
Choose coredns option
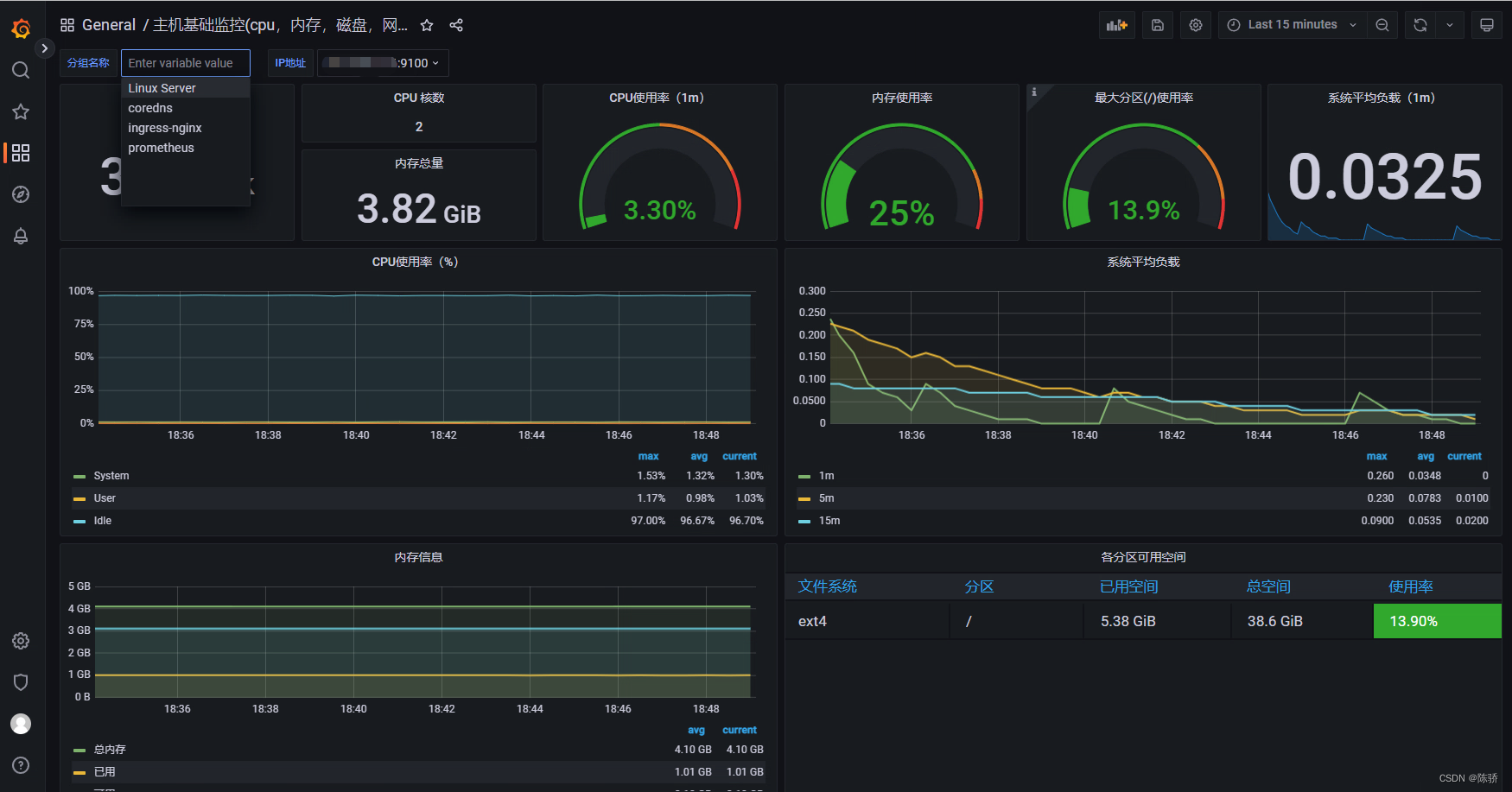tap(186, 108)
